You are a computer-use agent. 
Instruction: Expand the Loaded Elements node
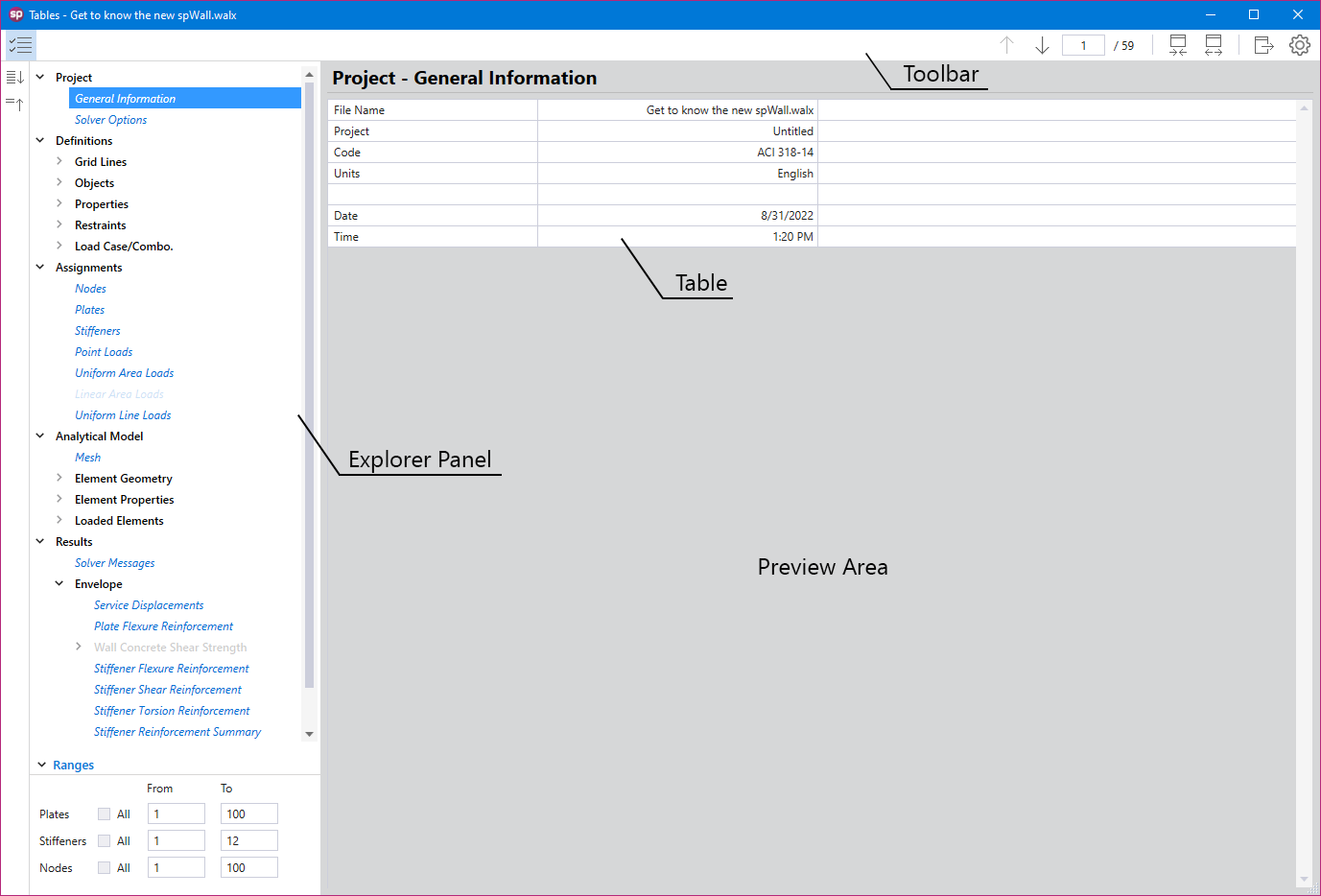[x=59, y=520]
